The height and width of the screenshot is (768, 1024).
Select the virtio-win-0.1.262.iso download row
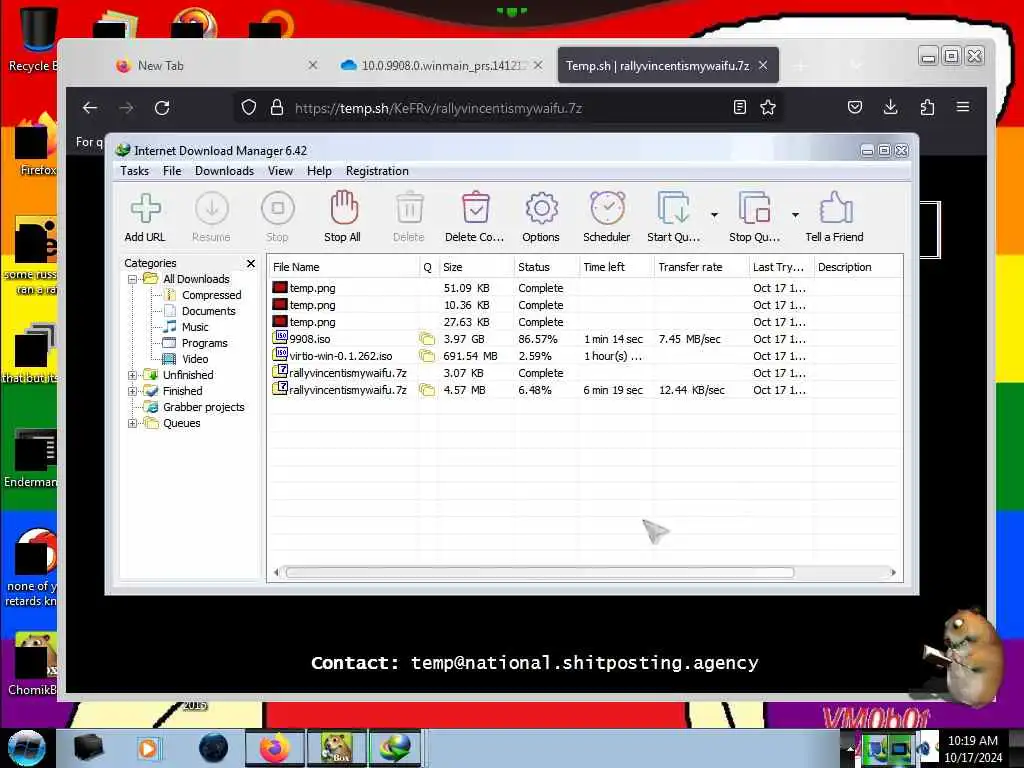(586, 356)
